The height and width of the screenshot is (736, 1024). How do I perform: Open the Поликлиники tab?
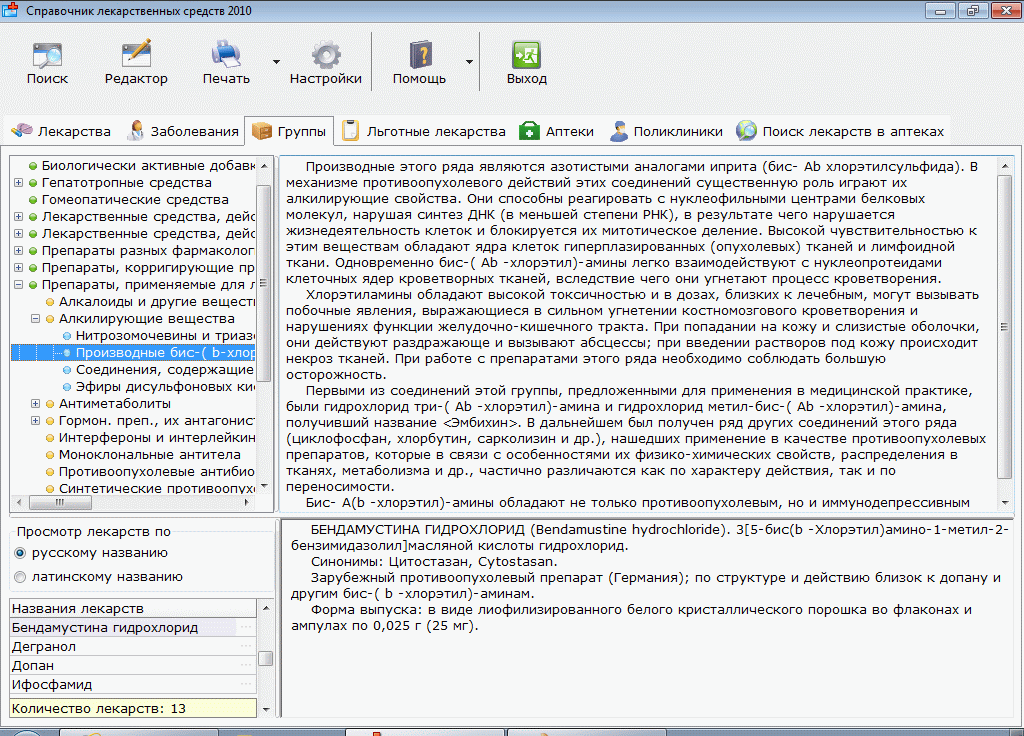[x=666, y=131]
